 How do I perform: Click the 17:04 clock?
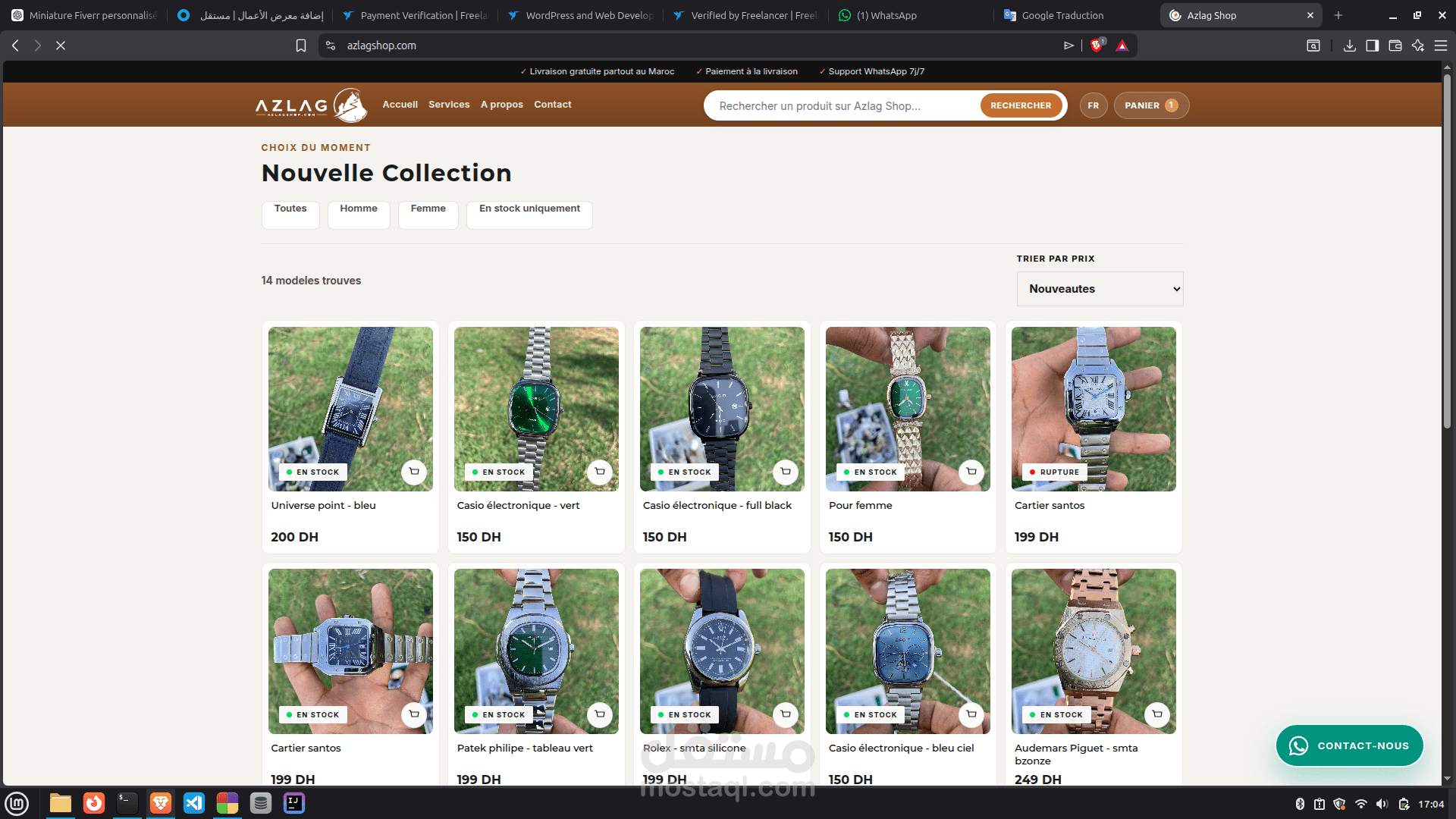click(1431, 804)
